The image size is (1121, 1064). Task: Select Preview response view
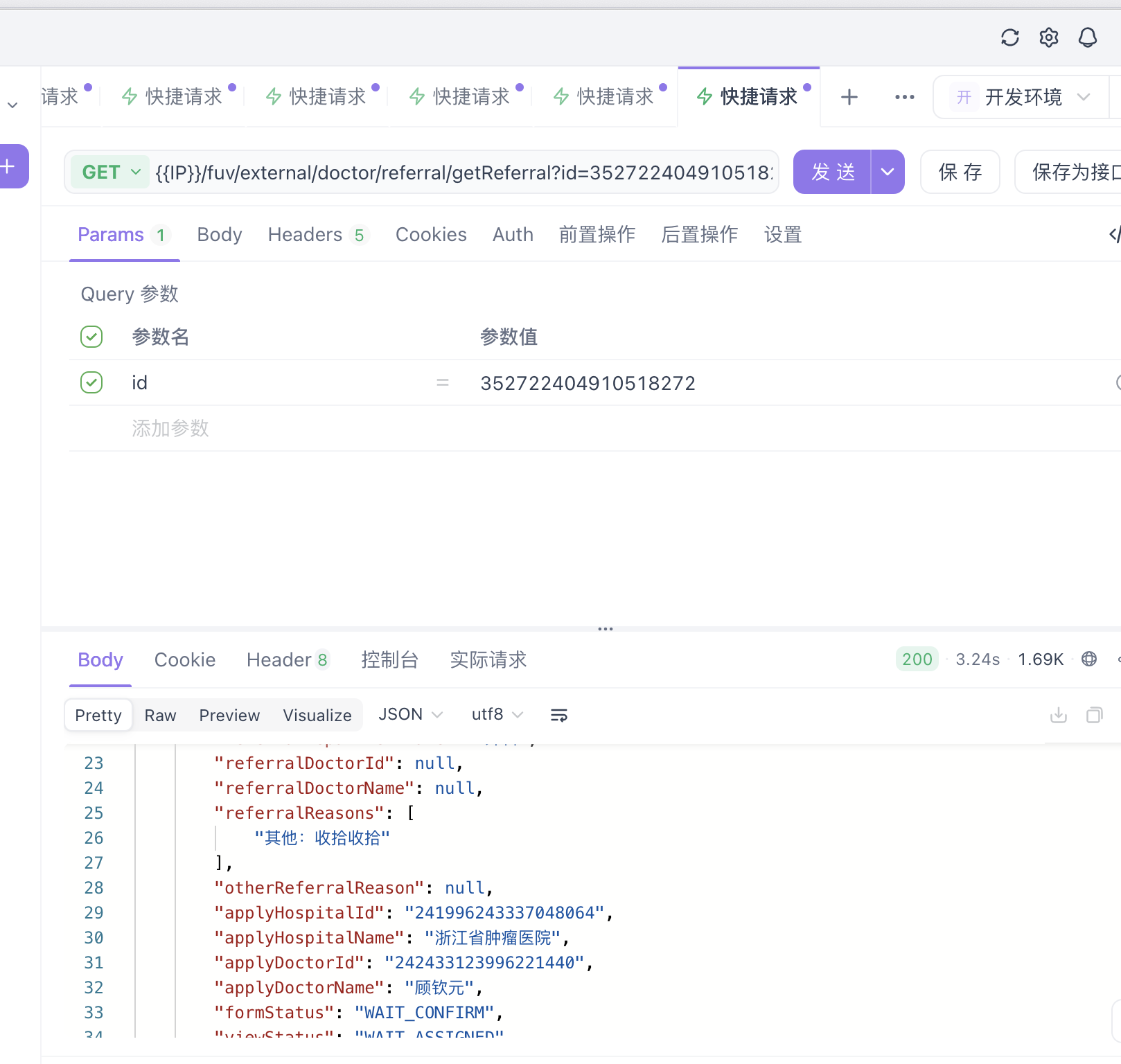click(x=229, y=715)
